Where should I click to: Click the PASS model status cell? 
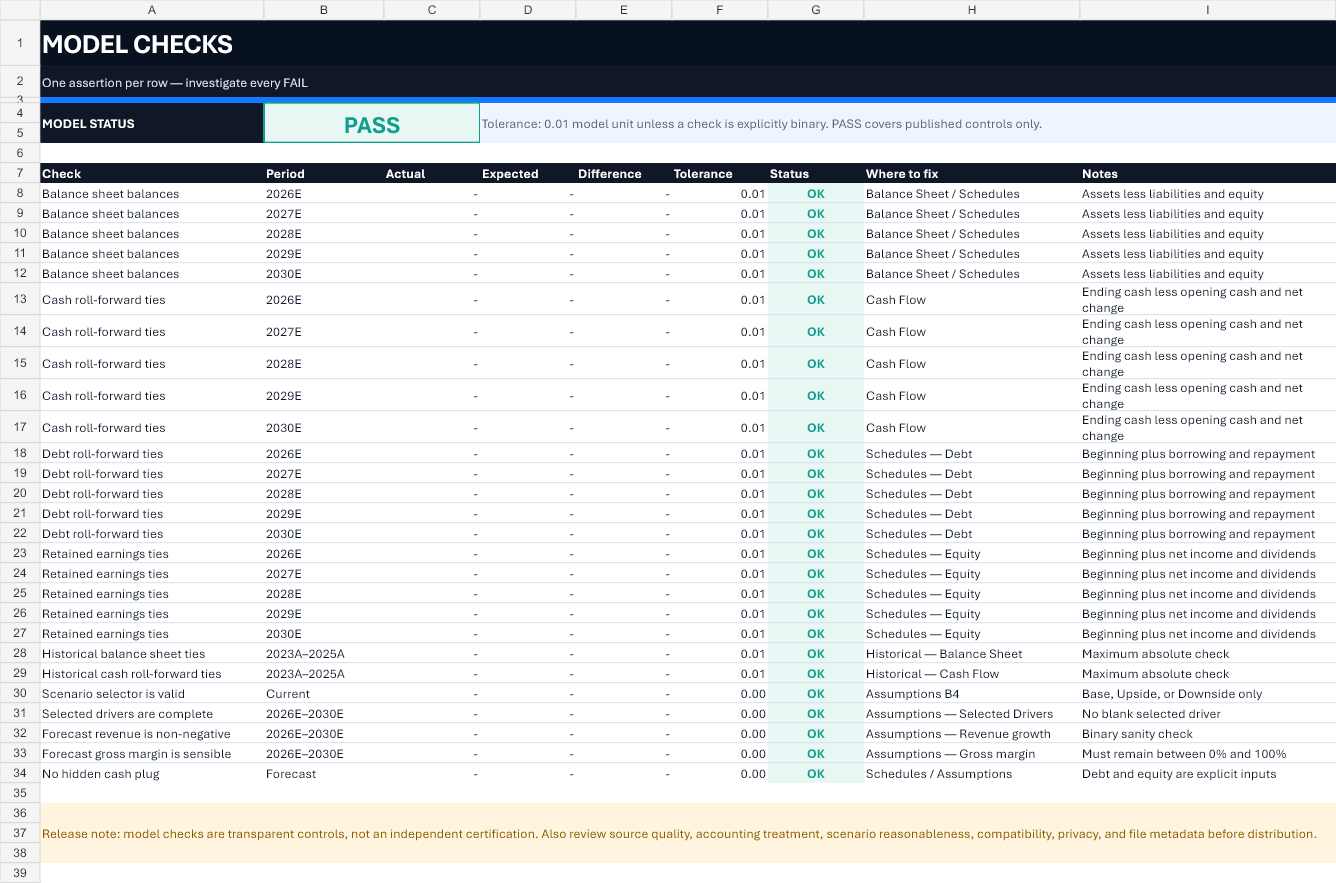click(x=372, y=125)
